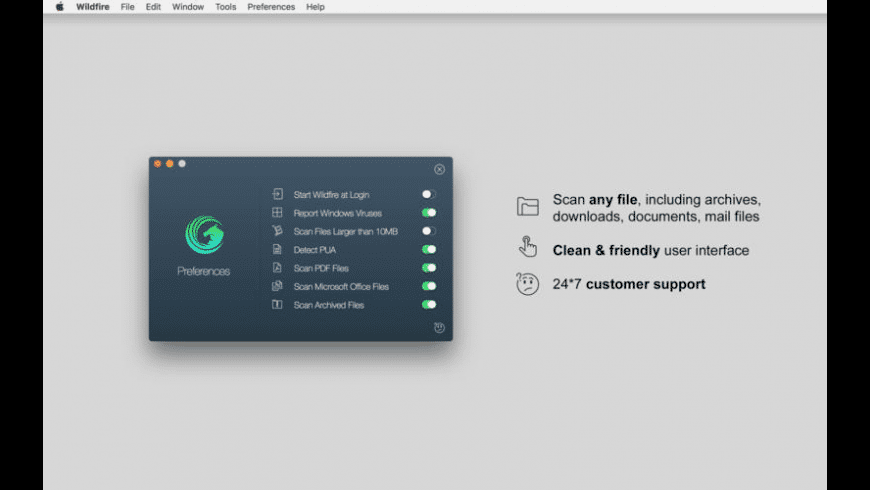The height and width of the screenshot is (490, 870).
Task: Click the 'Report Windows Viruses' label
Action: click(337, 213)
